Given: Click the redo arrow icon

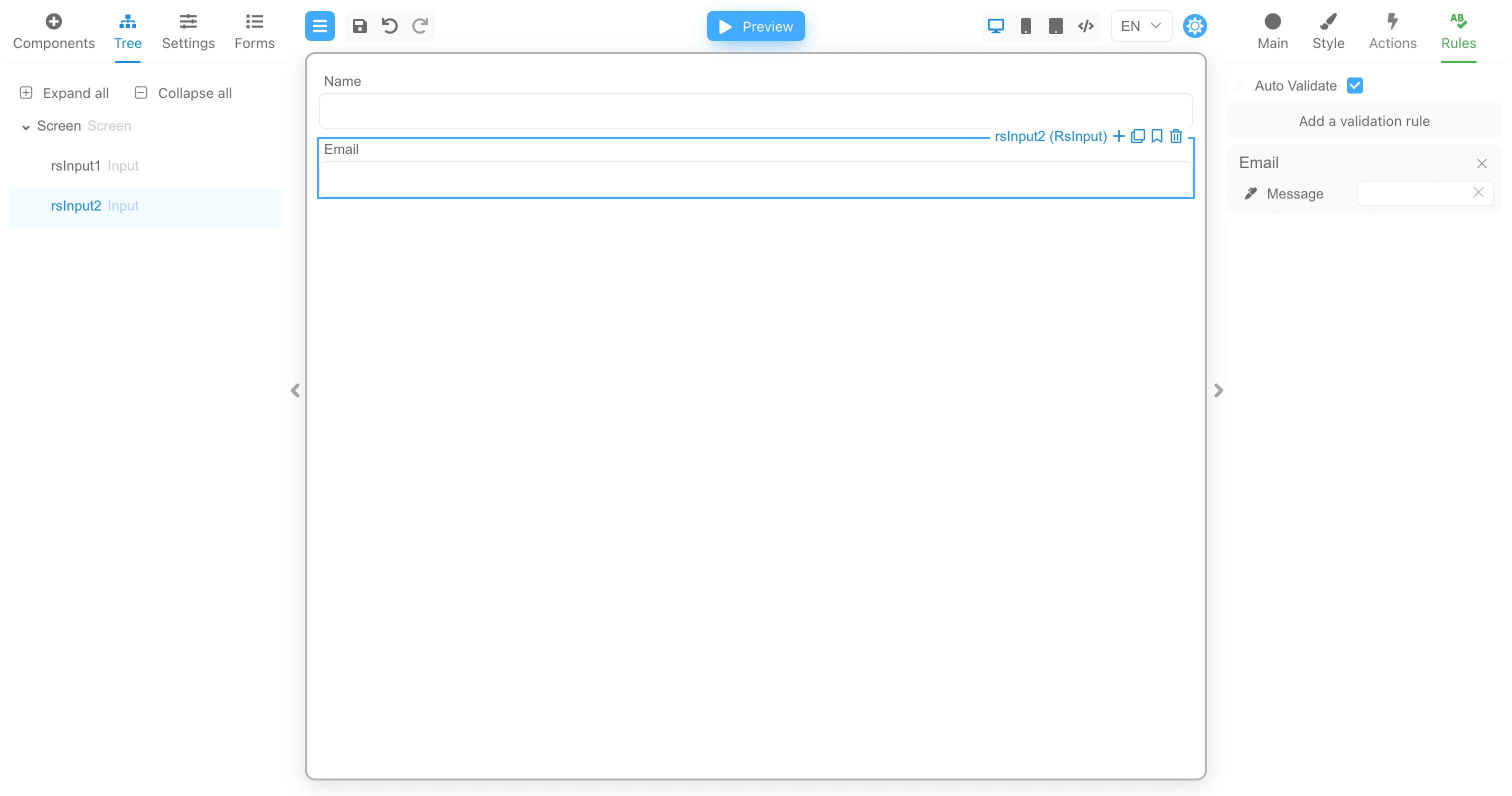Looking at the screenshot, I should pos(420,26).
